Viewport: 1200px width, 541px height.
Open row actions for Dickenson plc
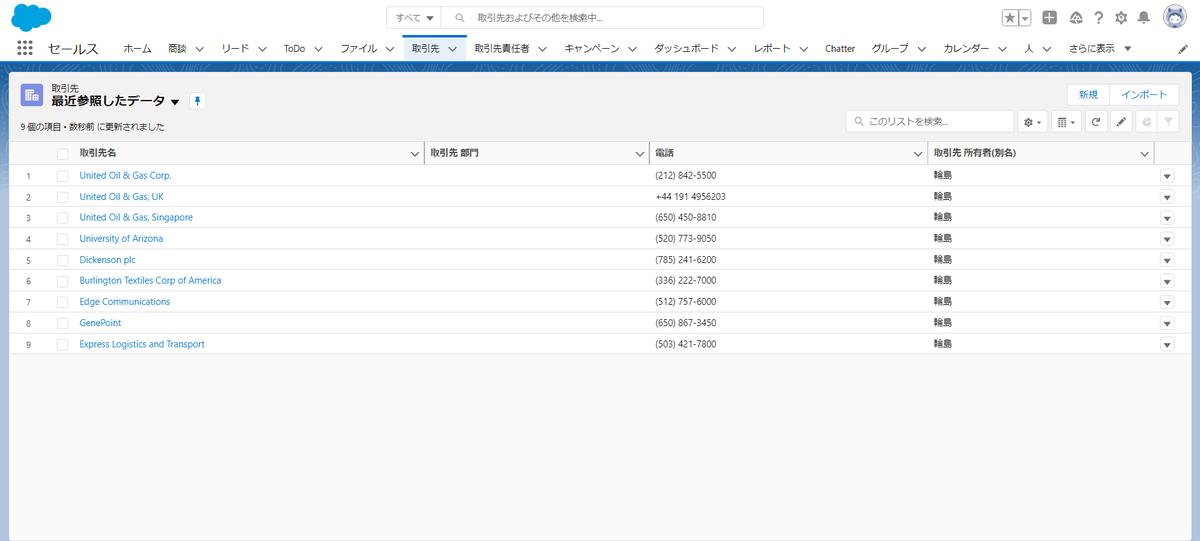[1166, 260]
